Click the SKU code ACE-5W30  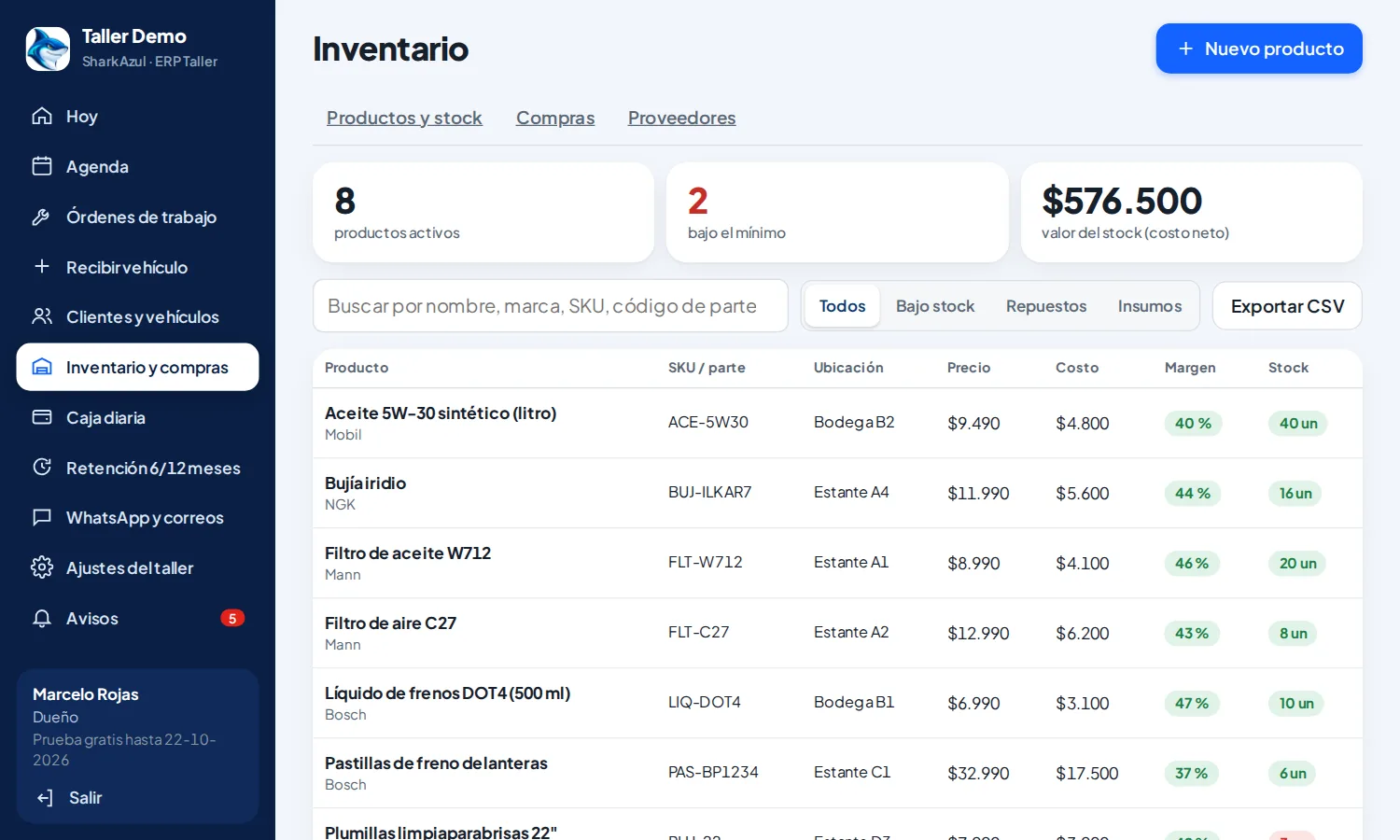708,422
